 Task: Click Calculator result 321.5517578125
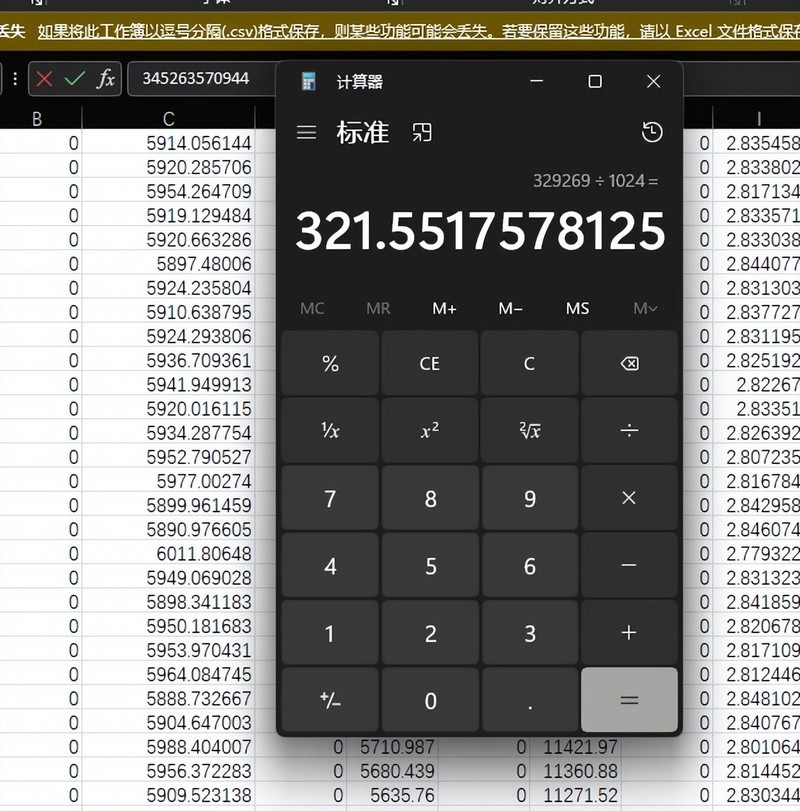[480, 231]
